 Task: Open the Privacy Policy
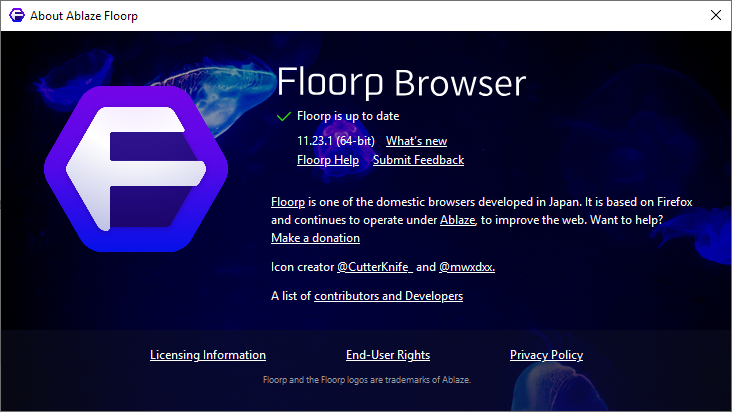coord(546,355)
